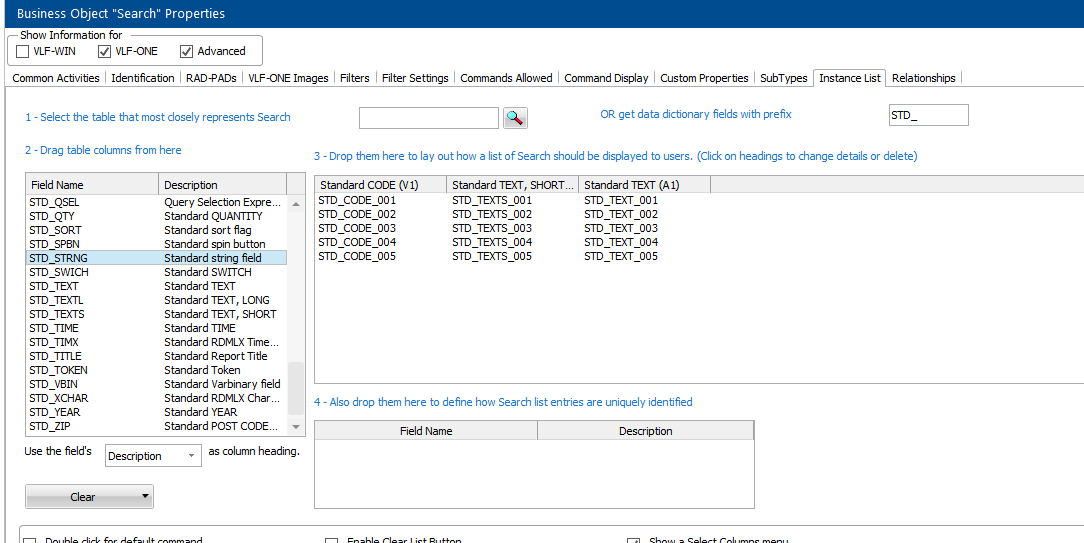Click the Standard CODE (V1) column heading

[380, 185]
